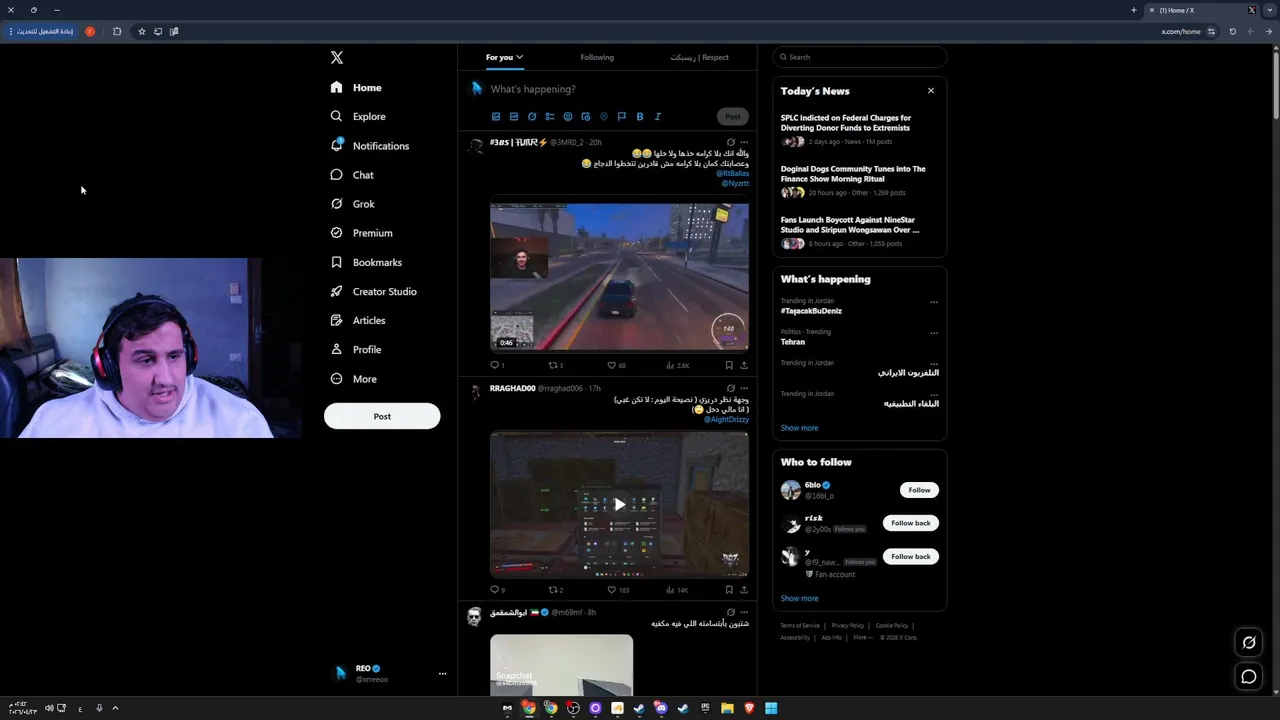The width and height of the screenshot is (1280, 720).
Task: Open more options on RRAGHAD00 post
Action: point(744,388)
